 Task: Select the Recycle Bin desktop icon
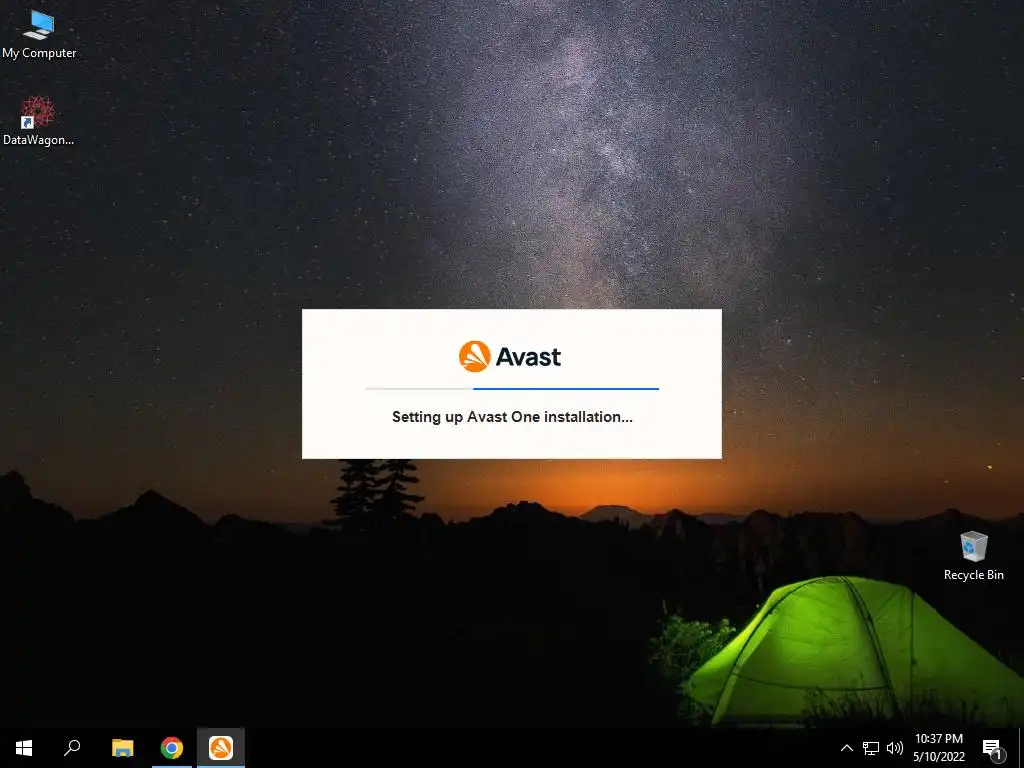pos(973,556)
